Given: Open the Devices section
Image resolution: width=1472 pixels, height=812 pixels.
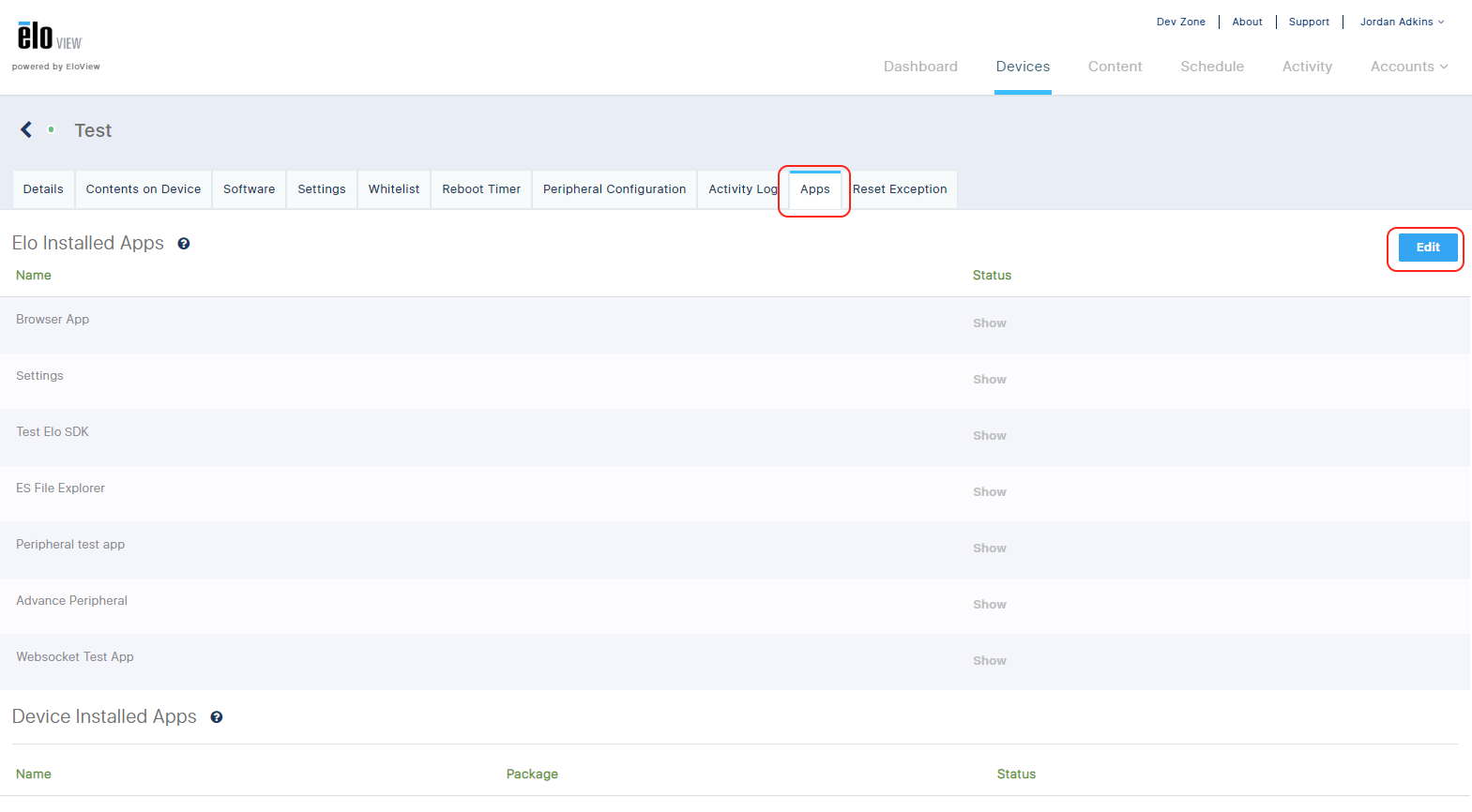Looking at the screenshot, I should coord(1023,67).
